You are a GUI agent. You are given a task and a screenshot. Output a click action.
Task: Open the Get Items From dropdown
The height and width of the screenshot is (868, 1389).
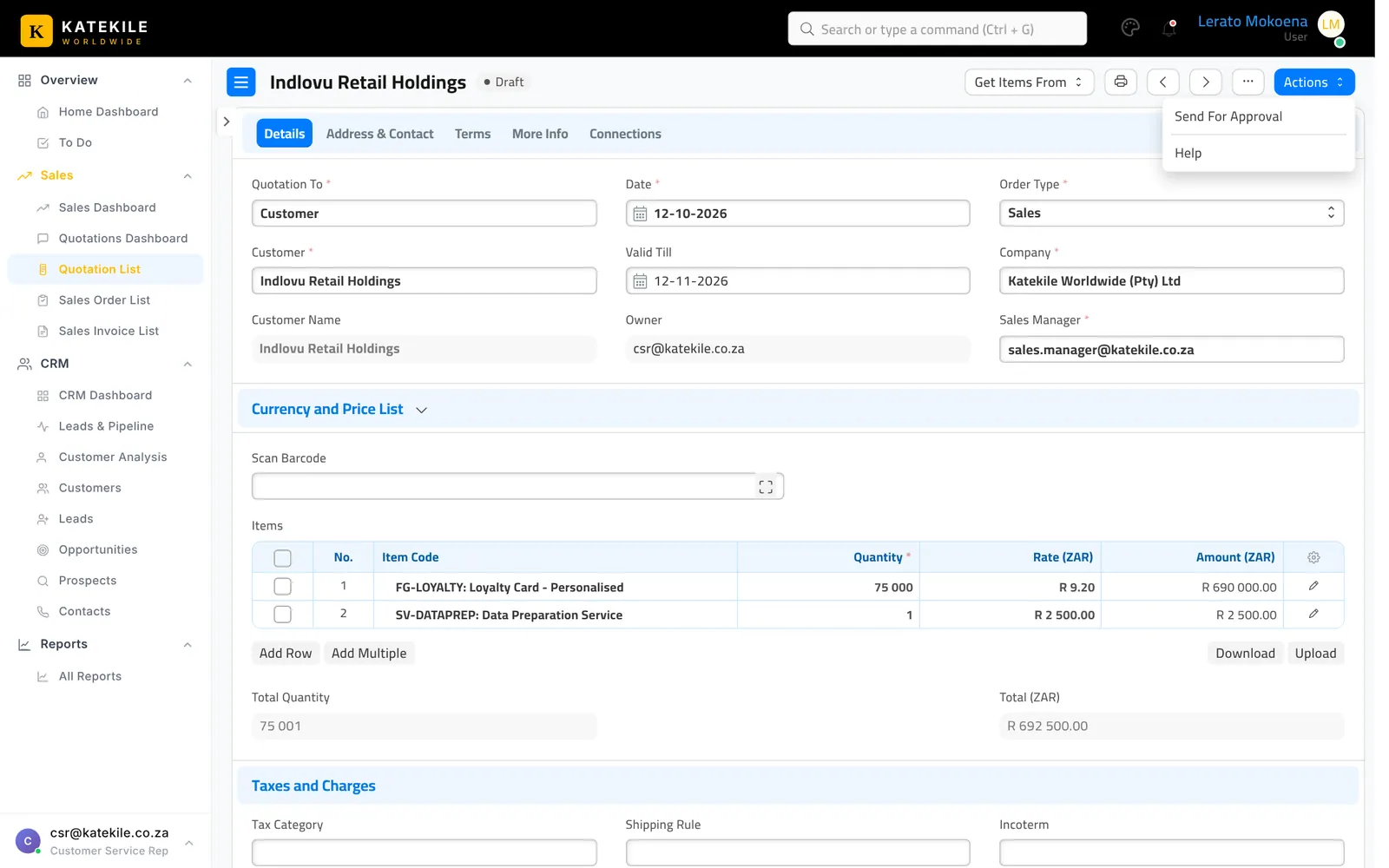click(1029, 82)
